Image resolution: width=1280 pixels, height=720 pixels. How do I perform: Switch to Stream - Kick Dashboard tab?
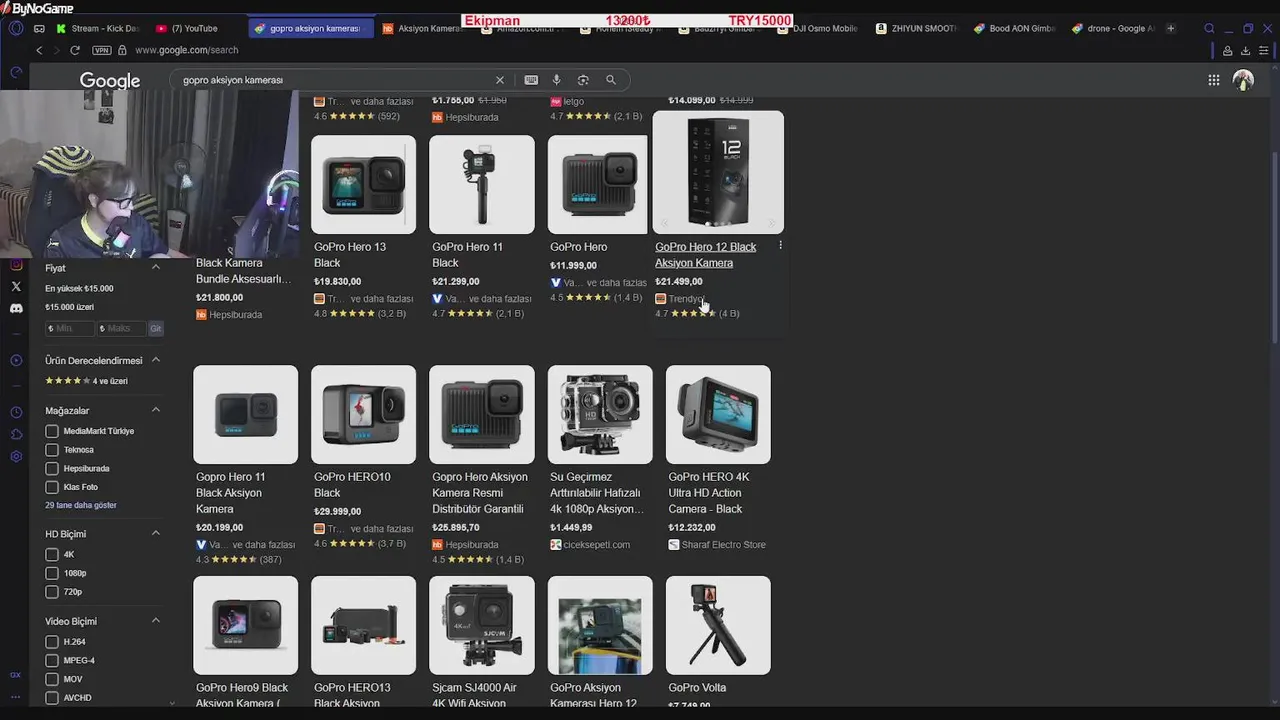pyautogui.click(x=97, y=28)
